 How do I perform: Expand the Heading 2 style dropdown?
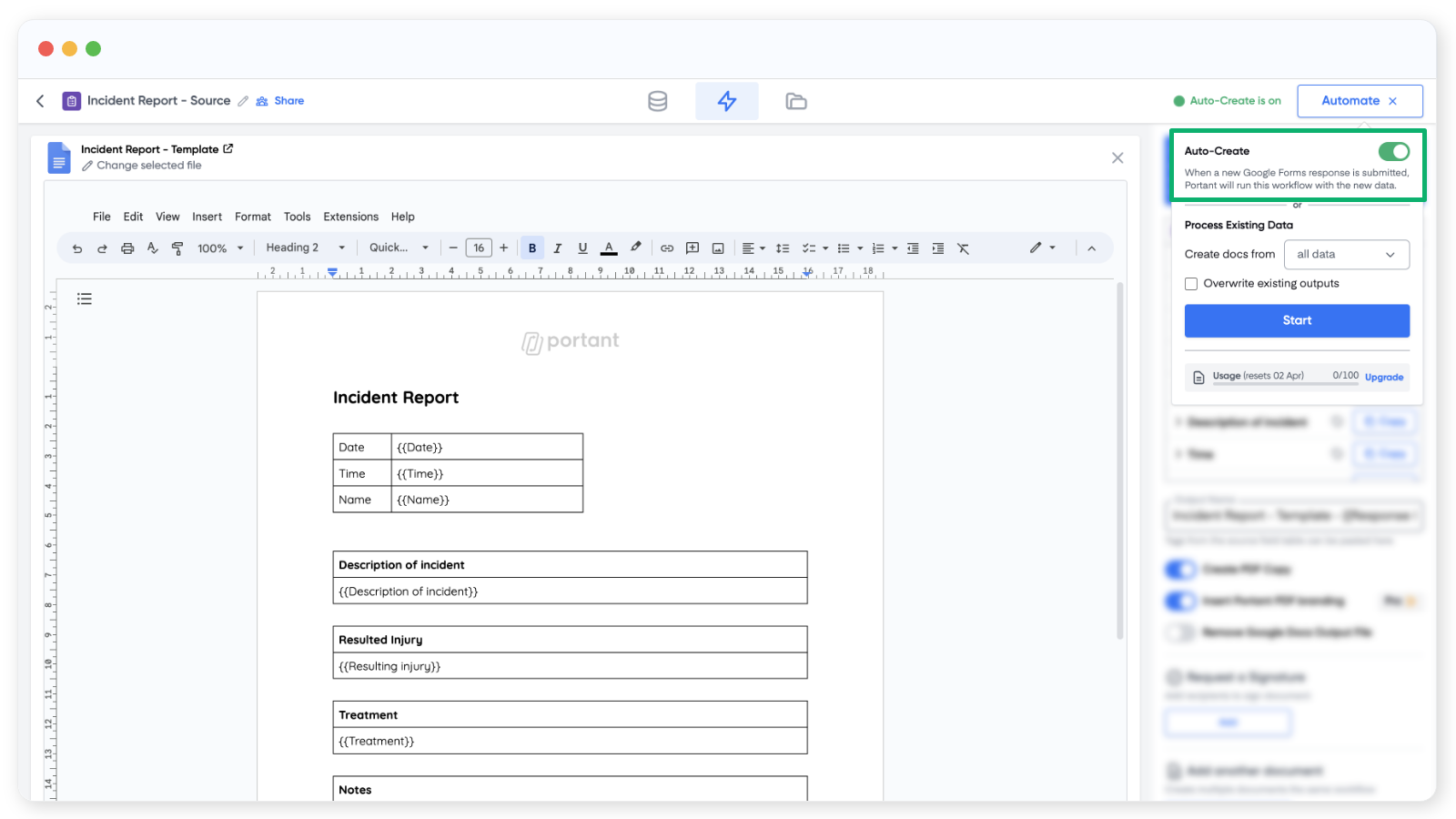point(305,248)
